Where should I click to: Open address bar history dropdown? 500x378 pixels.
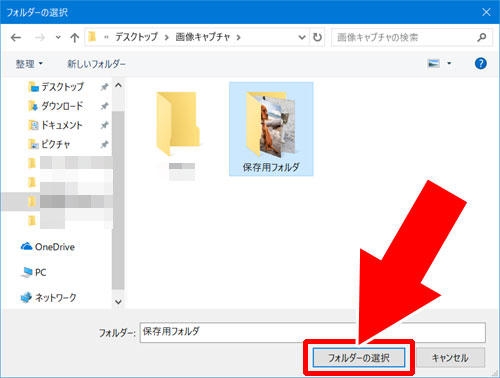[302, 37]
